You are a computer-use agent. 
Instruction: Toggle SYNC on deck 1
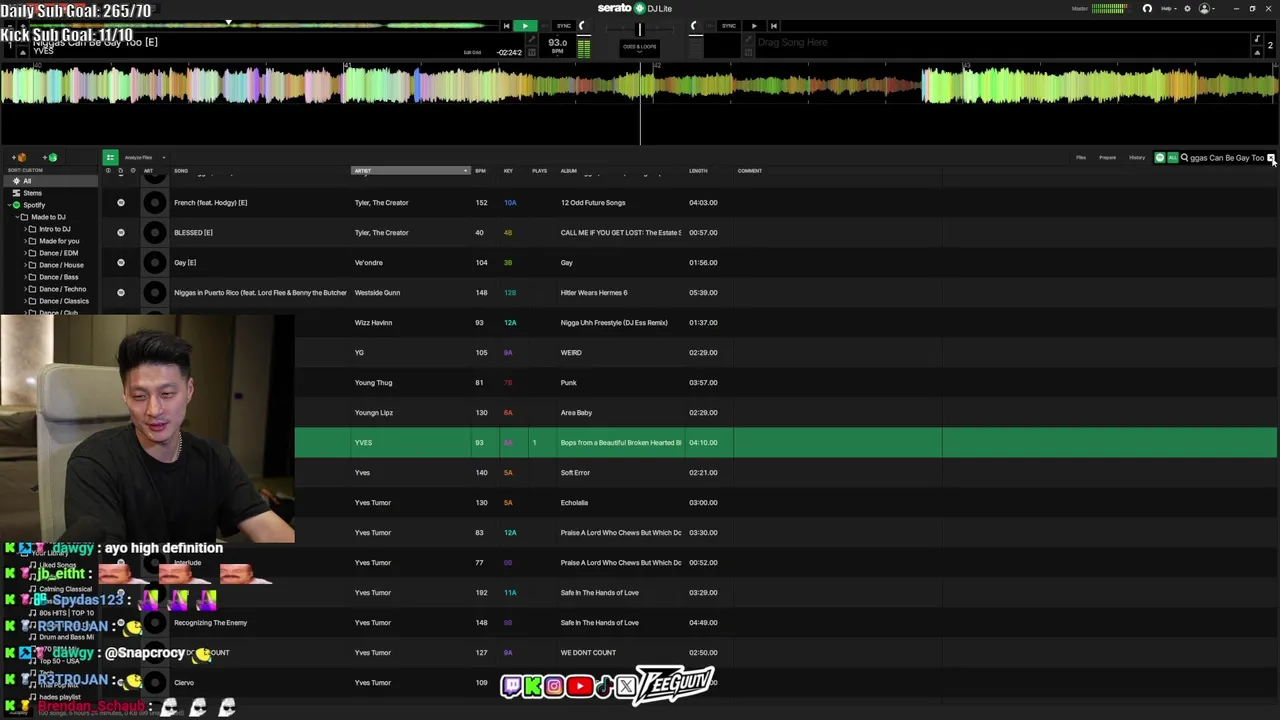click(564, 26)
